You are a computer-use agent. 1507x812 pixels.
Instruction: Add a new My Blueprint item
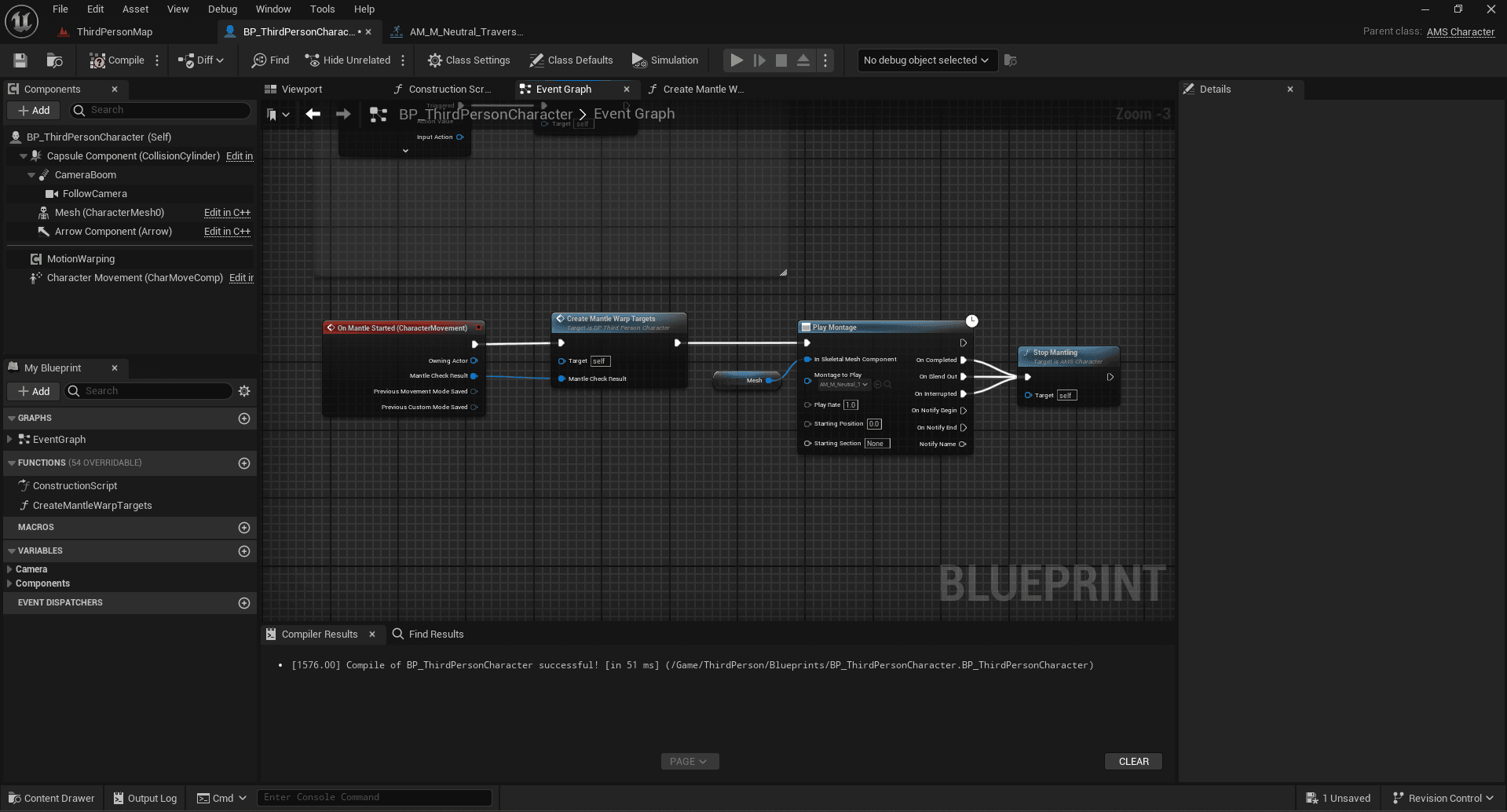point(34,391)
